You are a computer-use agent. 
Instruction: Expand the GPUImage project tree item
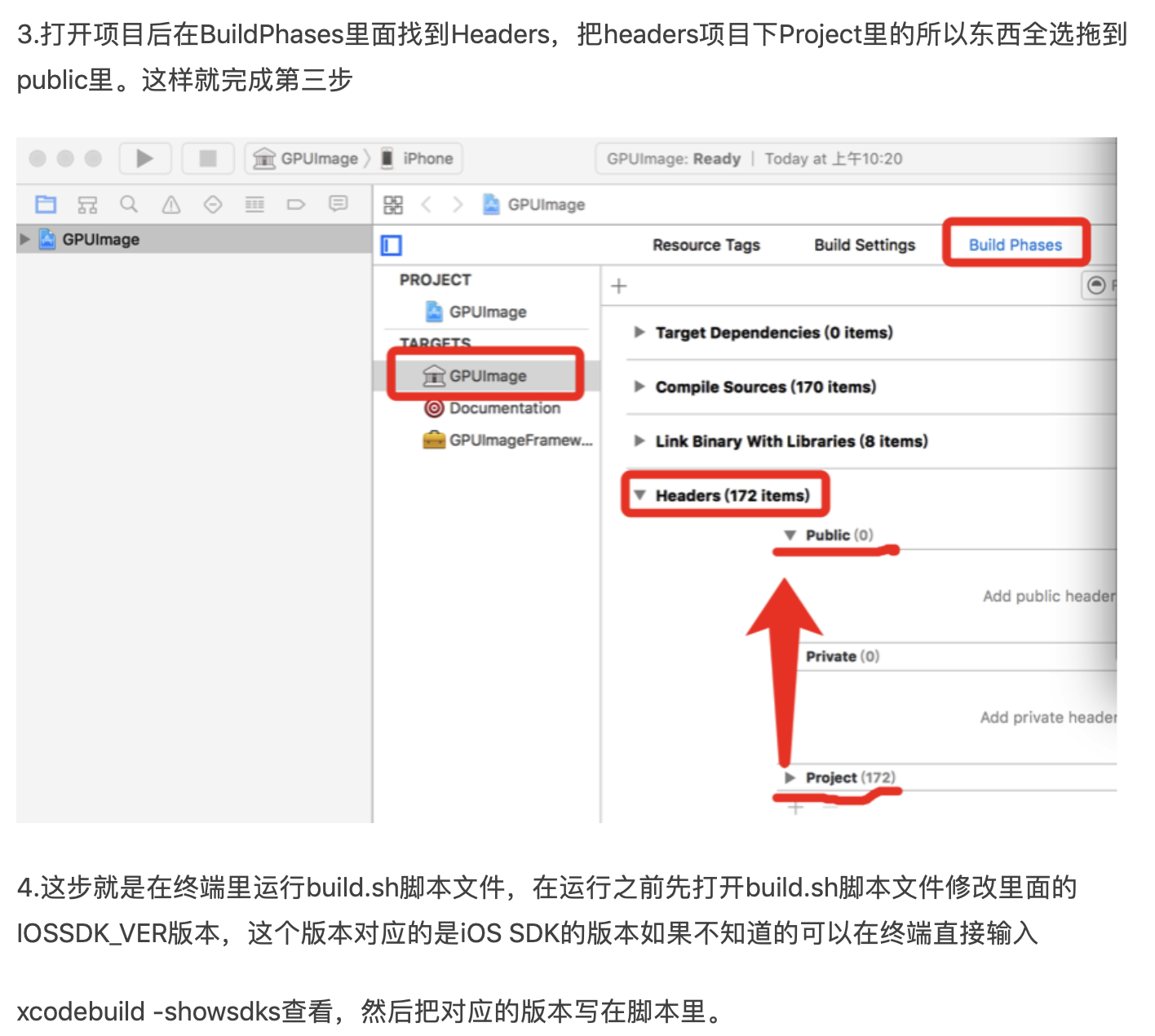point(25,239)
